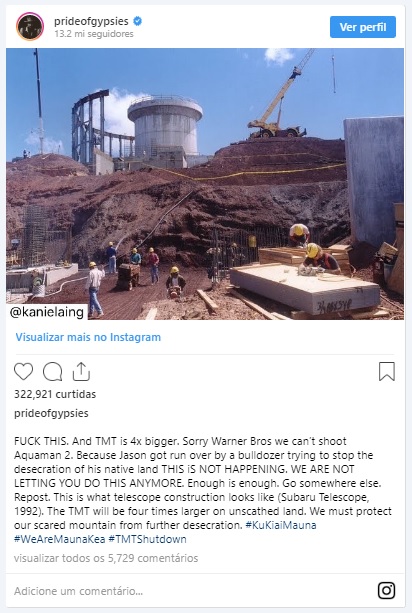Open the @kanielaing photo tag
The width and height of the screenshot is (412, 613).
click(47, 312)
